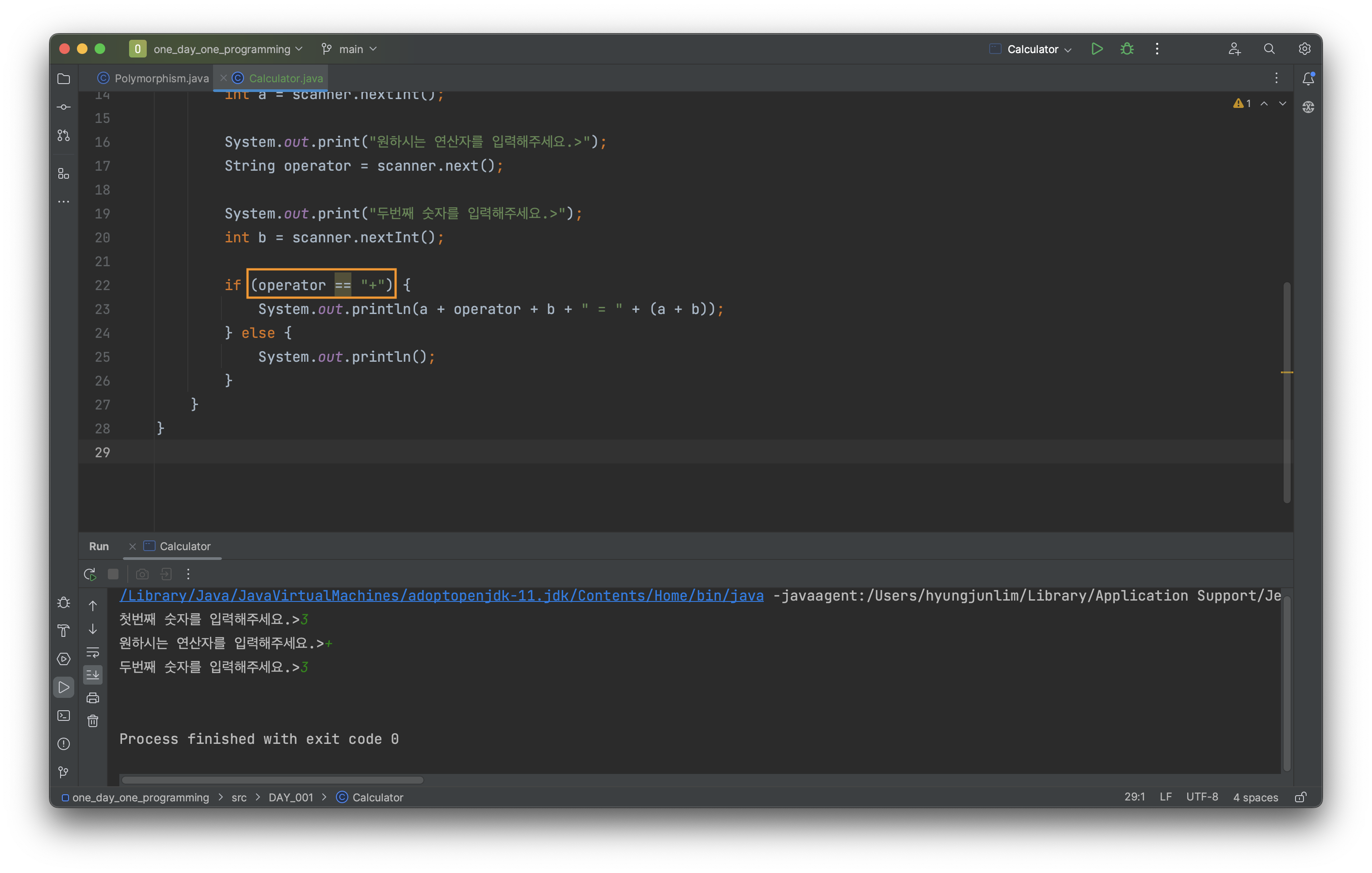Viewport: 1372px width, 873px height.
Task: Run Calculator with the green play icon
Action: [1097, 49]
